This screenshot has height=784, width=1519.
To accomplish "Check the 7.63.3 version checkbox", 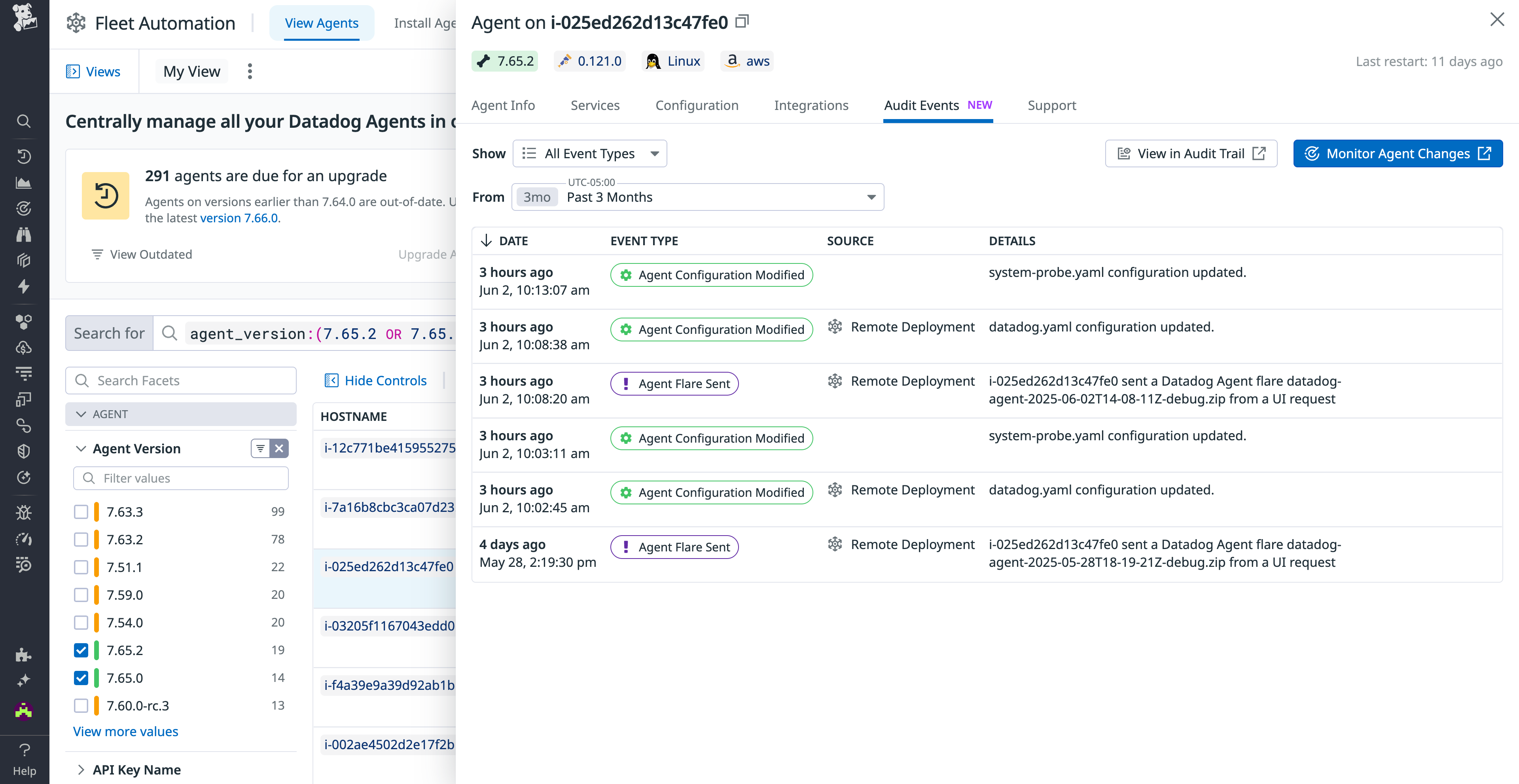I will (x=81, y=512).
